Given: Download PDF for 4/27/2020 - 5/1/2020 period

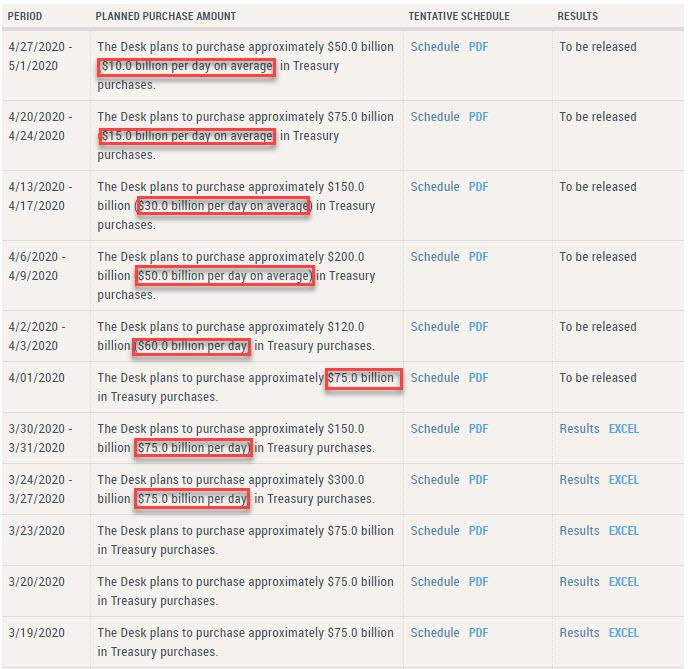Looking at the screenshot, I should tap(478, 47).
